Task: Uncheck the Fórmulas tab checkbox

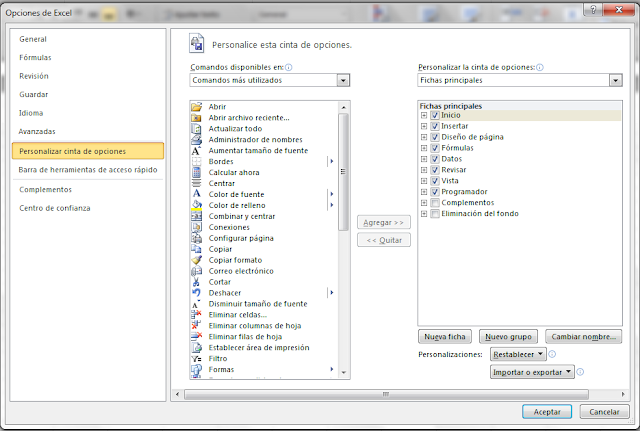Action: coord(435,148)
